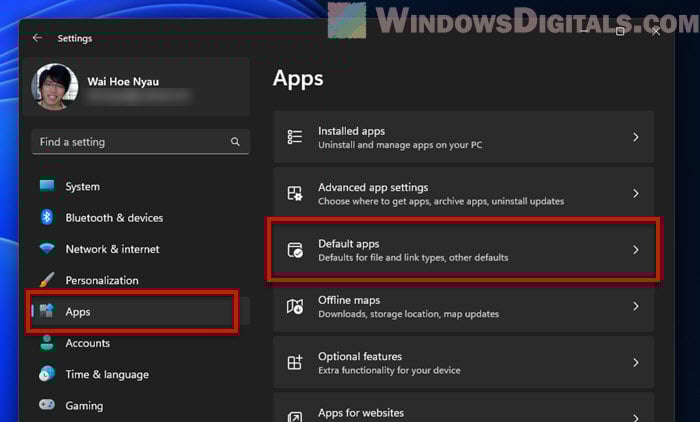Expand Offline maps chevron
700x422 pixels.
click(x=636, y=306)
